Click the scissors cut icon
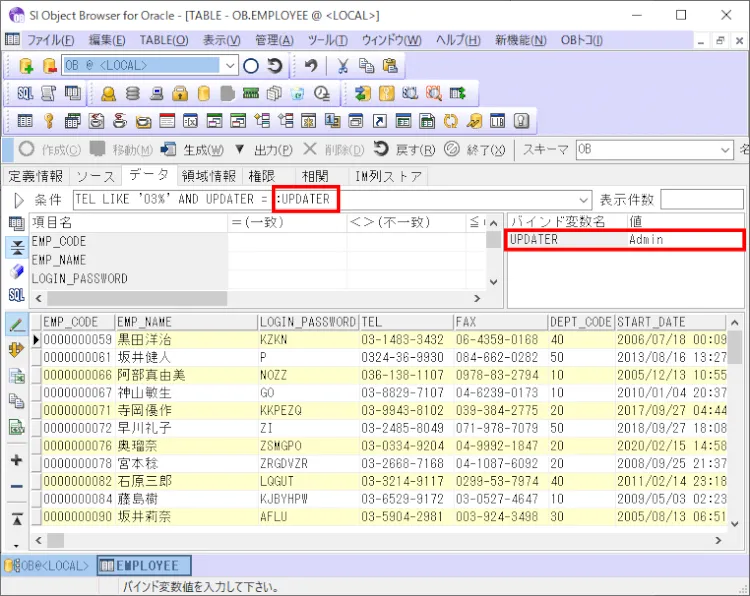 pyautogui.click(x=342, y=66)
